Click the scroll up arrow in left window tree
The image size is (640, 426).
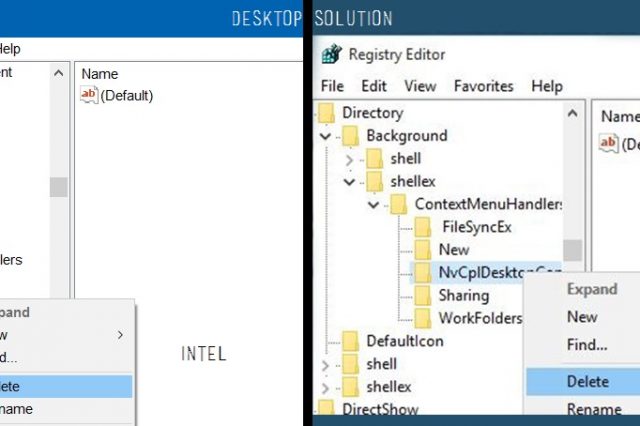coord(59,73)
